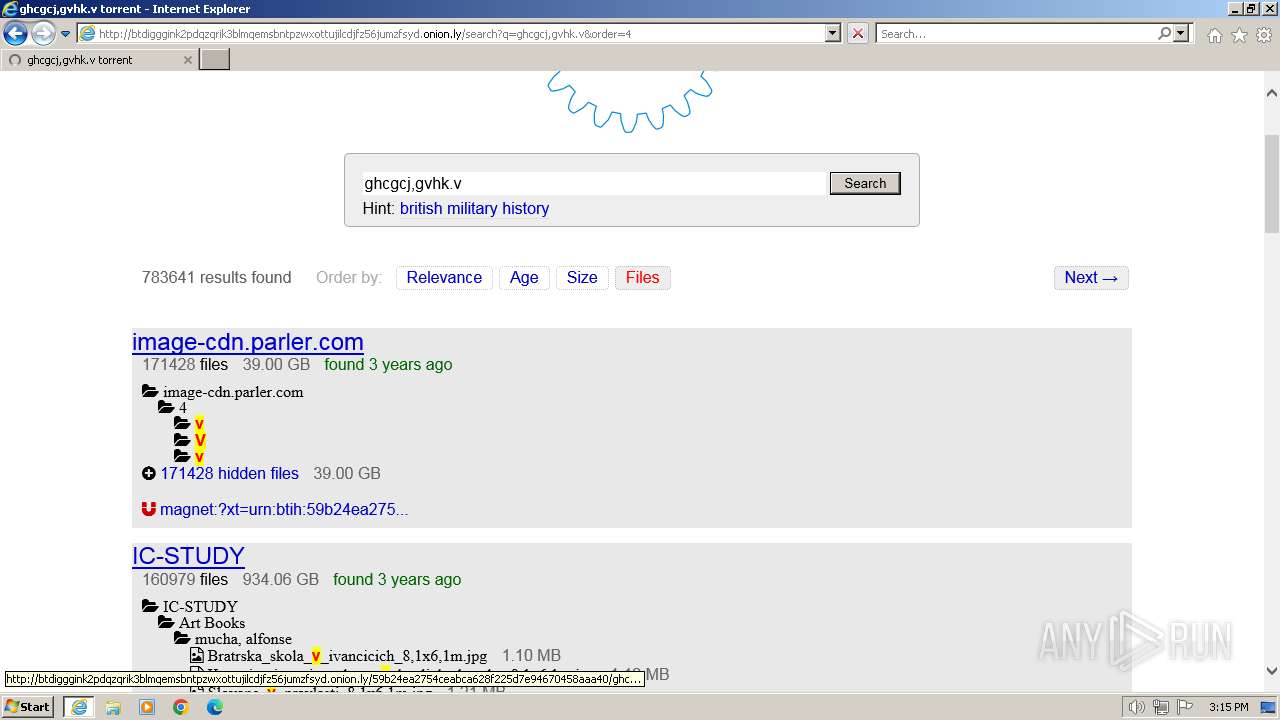Image resolution: width=1280 pixels, height=720 pixels.
Task: Open the image-cdn.parler.com torrent title
Action: coord(248,341)
